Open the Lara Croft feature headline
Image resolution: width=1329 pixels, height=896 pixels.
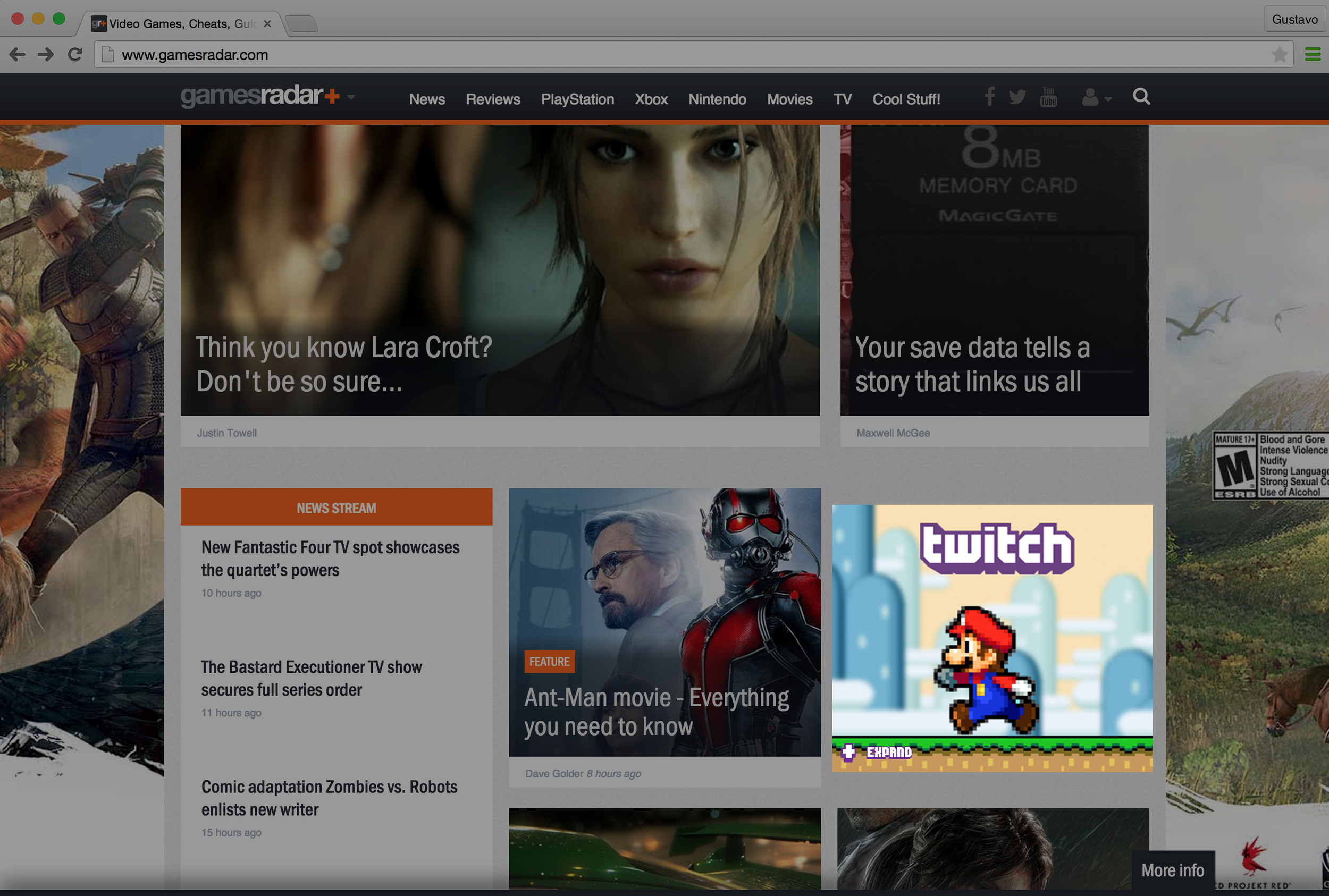click(343, 364)
